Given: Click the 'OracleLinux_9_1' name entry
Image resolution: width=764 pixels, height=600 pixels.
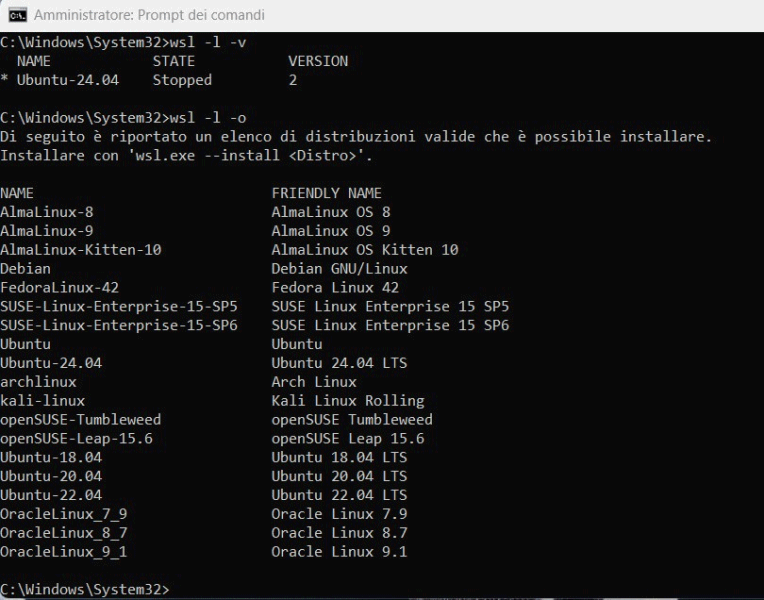Looking at the screenshot, I should click(x=64, y=552).
